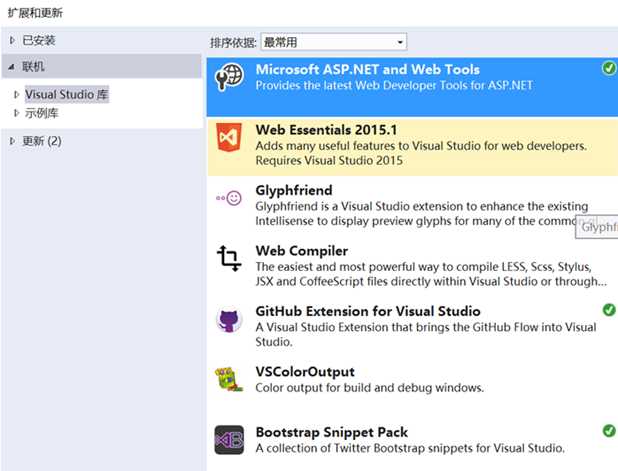Click the green installed checkmark on ASP.NET Web Tools
The image size is (618, 471).
point(609,68)
